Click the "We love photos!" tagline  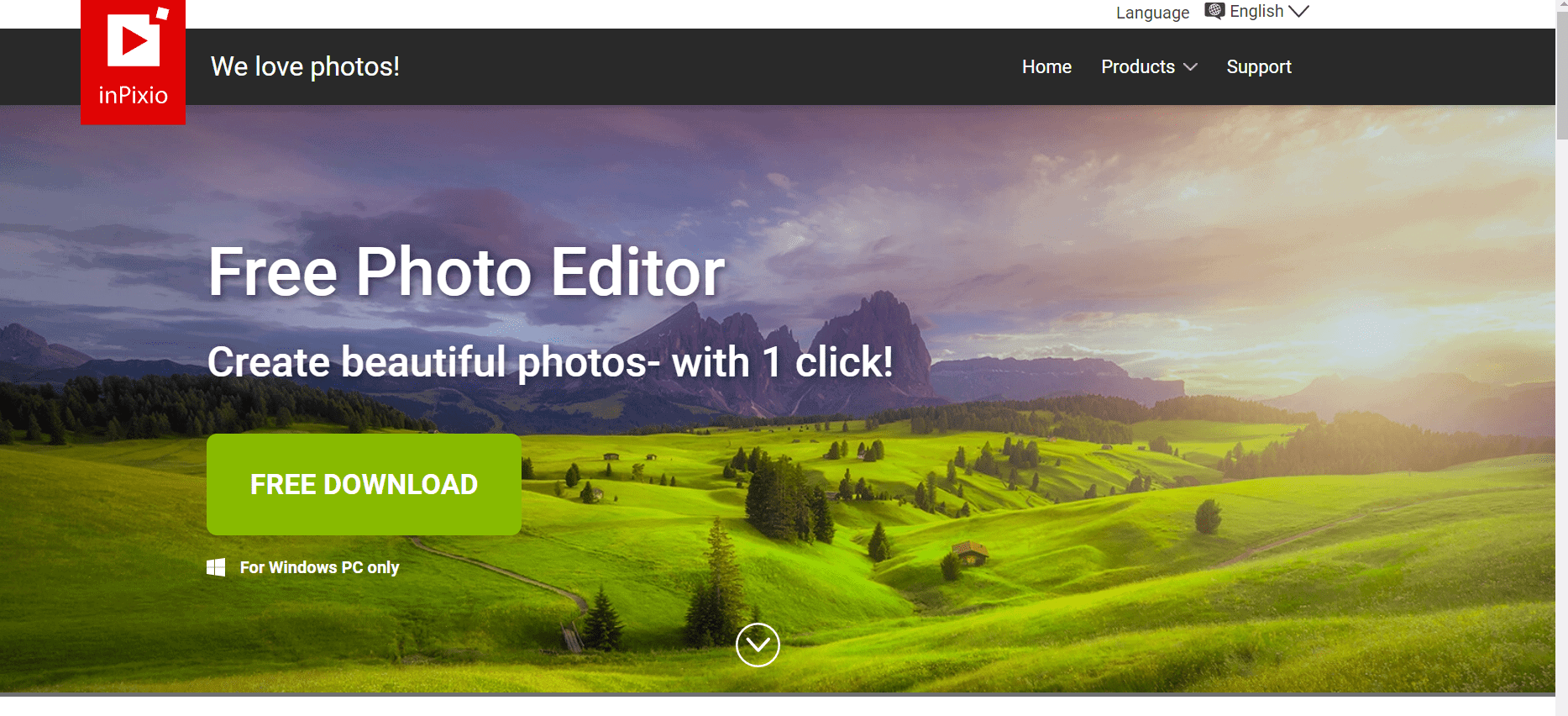point(305,66)
